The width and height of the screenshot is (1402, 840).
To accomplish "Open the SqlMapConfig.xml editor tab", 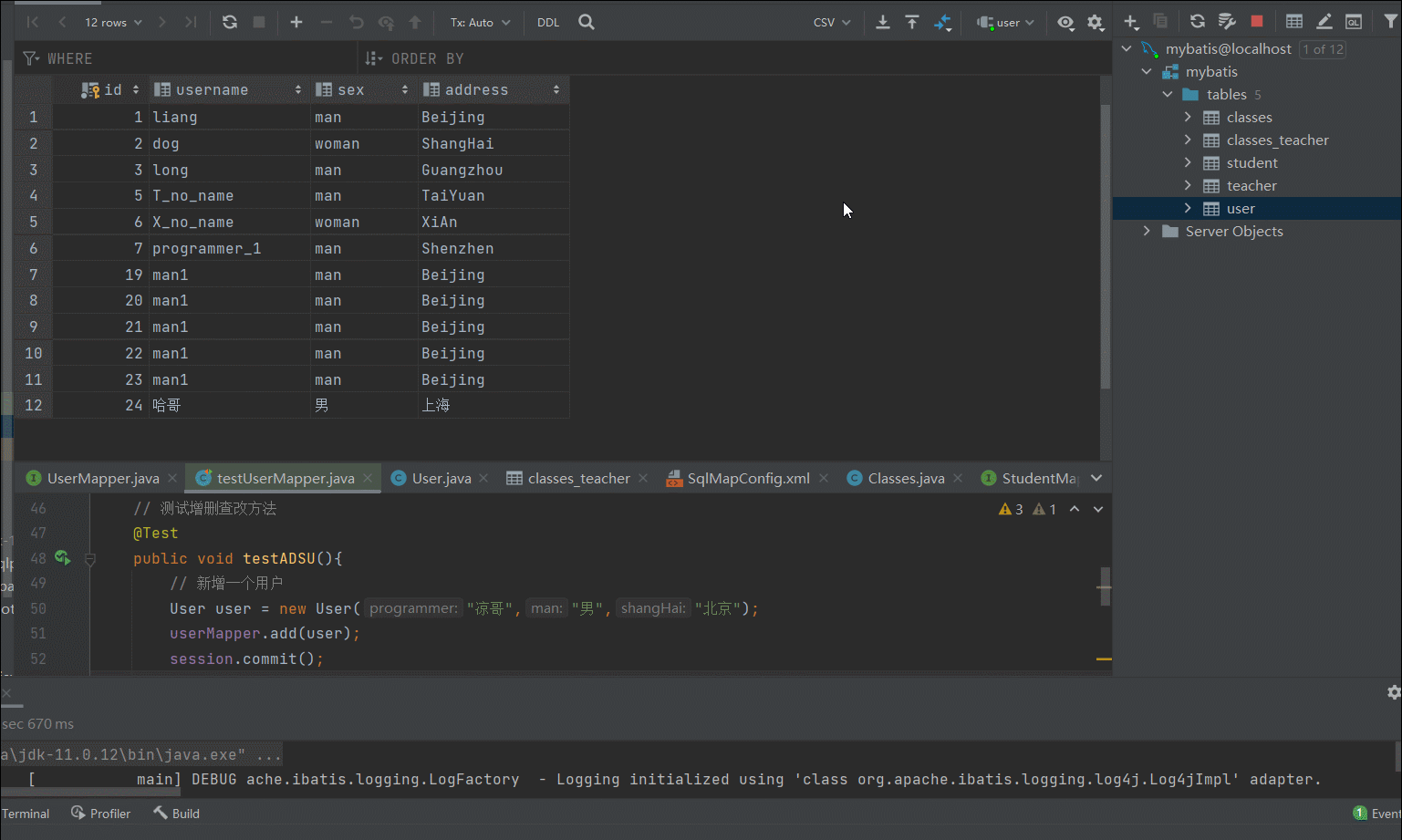I will coord(747,478).
